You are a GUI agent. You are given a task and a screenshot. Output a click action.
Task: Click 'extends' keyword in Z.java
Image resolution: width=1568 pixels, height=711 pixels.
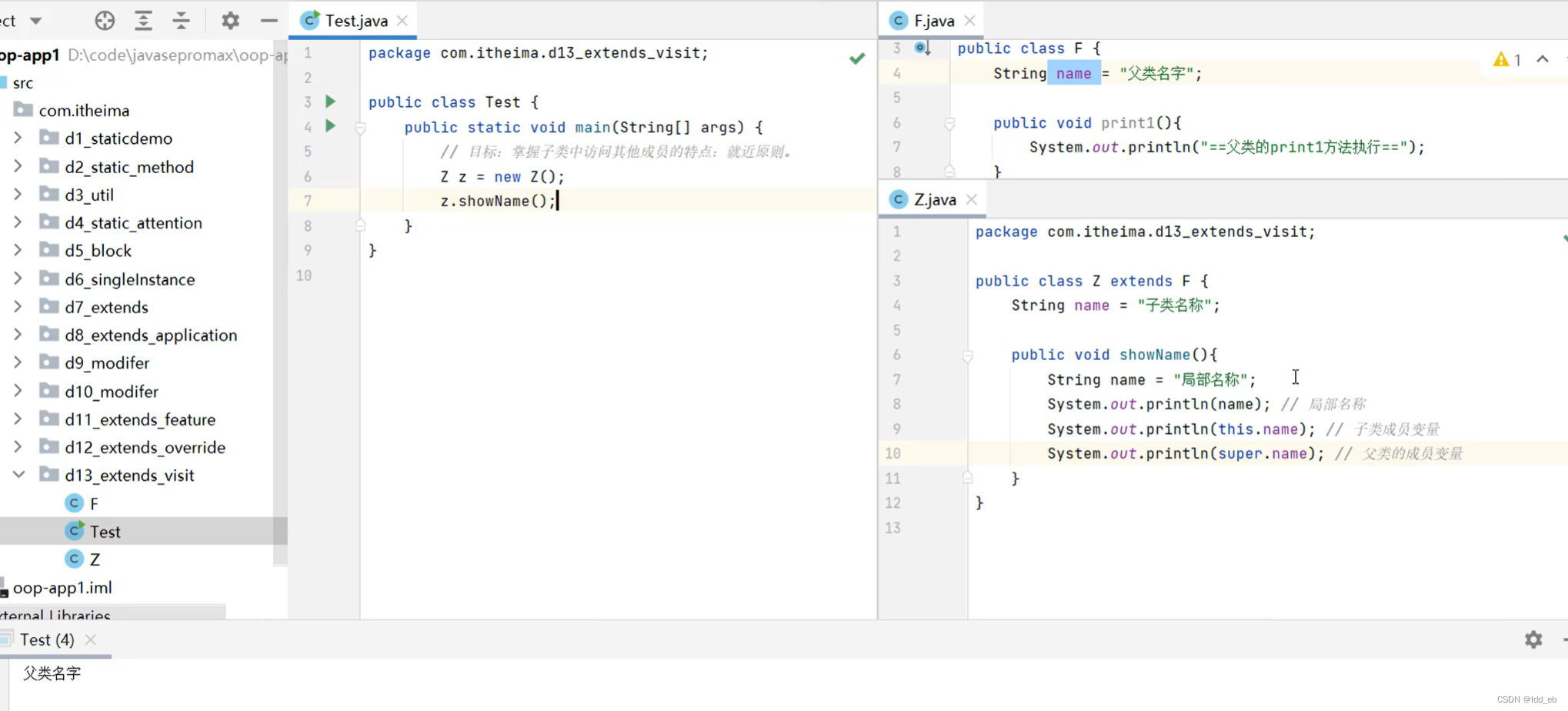[x=1141, y=281]
